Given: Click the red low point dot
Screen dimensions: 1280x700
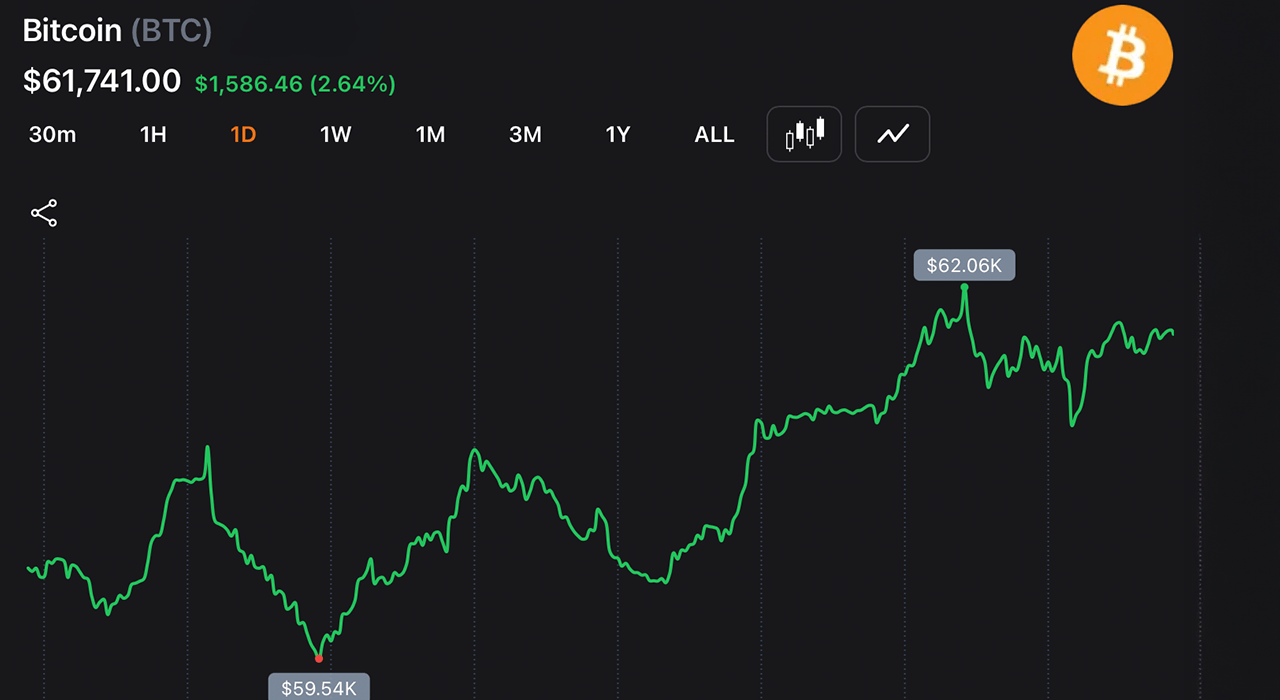Looking at the screenshot, I should (x=319, y=658).
